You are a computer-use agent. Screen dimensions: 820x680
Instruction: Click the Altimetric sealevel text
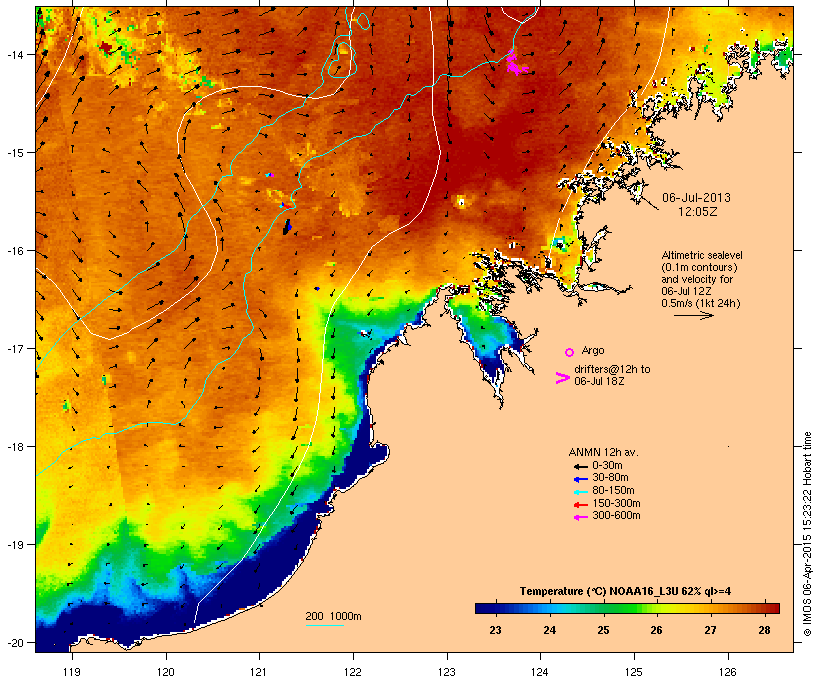[702, 255]
